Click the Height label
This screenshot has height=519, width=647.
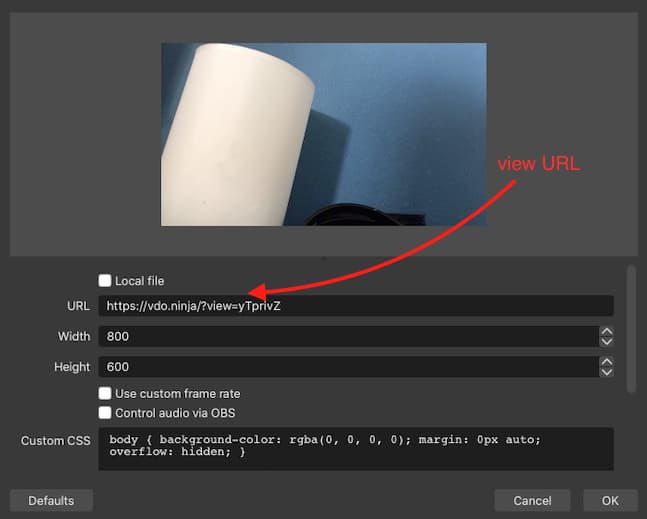pyautogui.click(x=72, y=367)
